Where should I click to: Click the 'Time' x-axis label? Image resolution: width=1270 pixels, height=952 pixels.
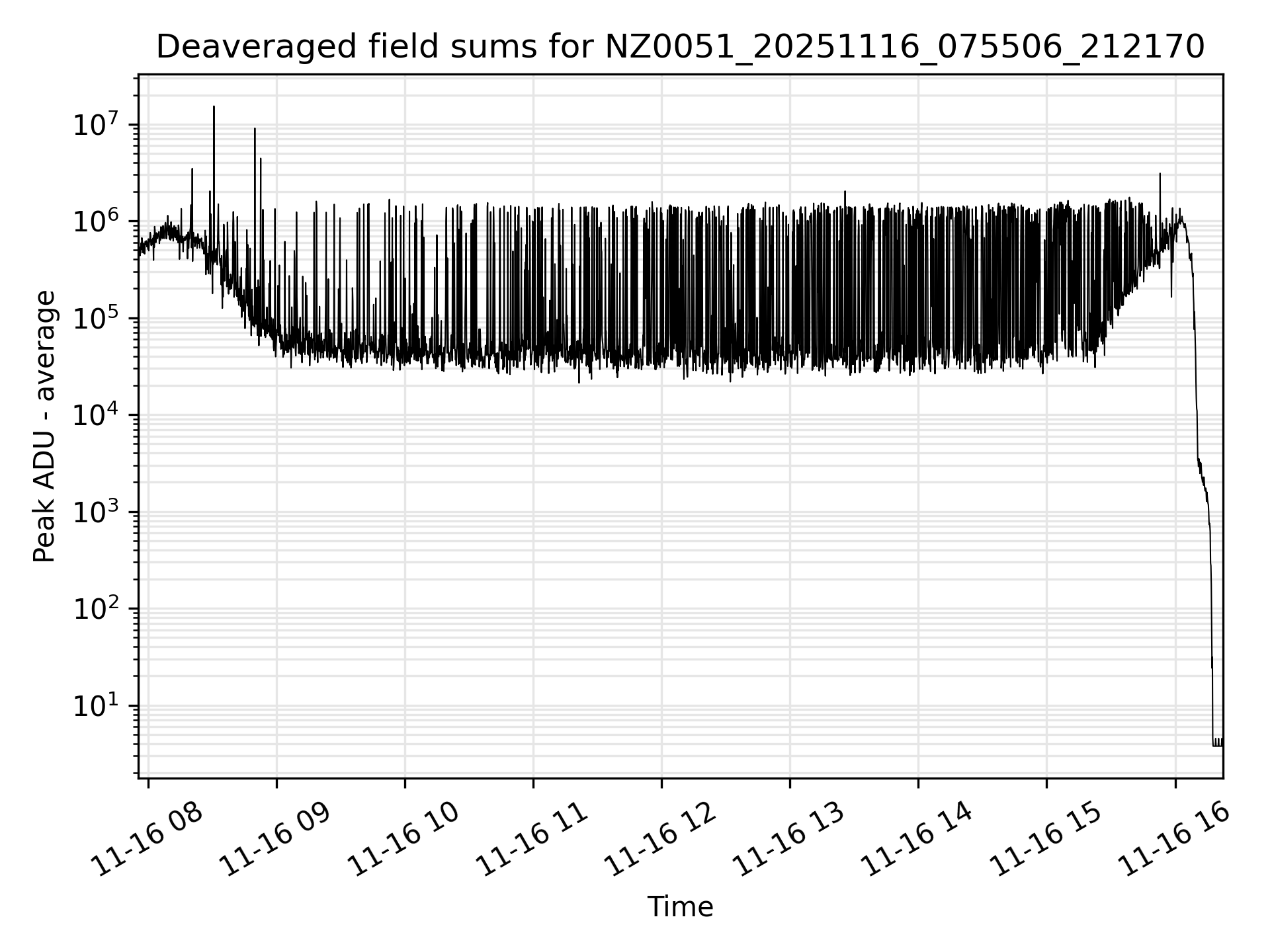coord(680,907)
